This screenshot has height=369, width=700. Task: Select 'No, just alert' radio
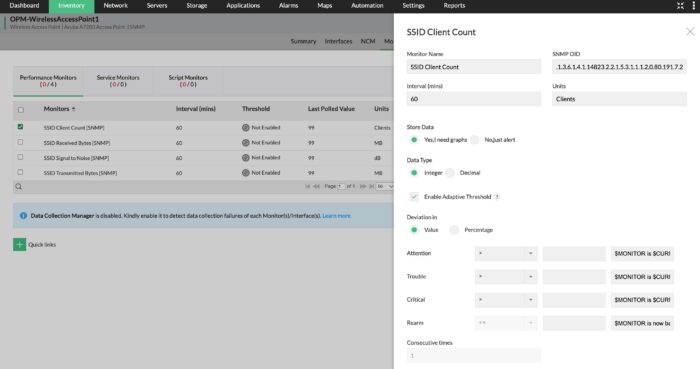(x=475, y=140)
